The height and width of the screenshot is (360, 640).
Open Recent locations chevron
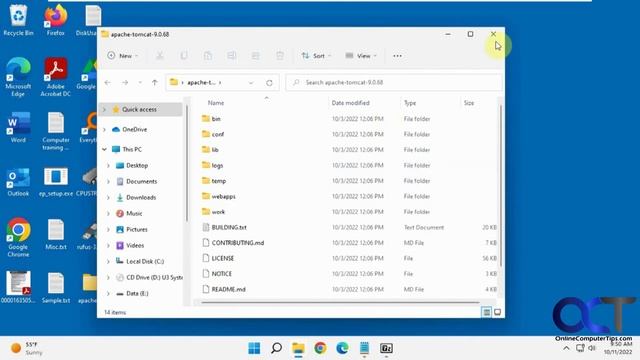coord(140,82)
